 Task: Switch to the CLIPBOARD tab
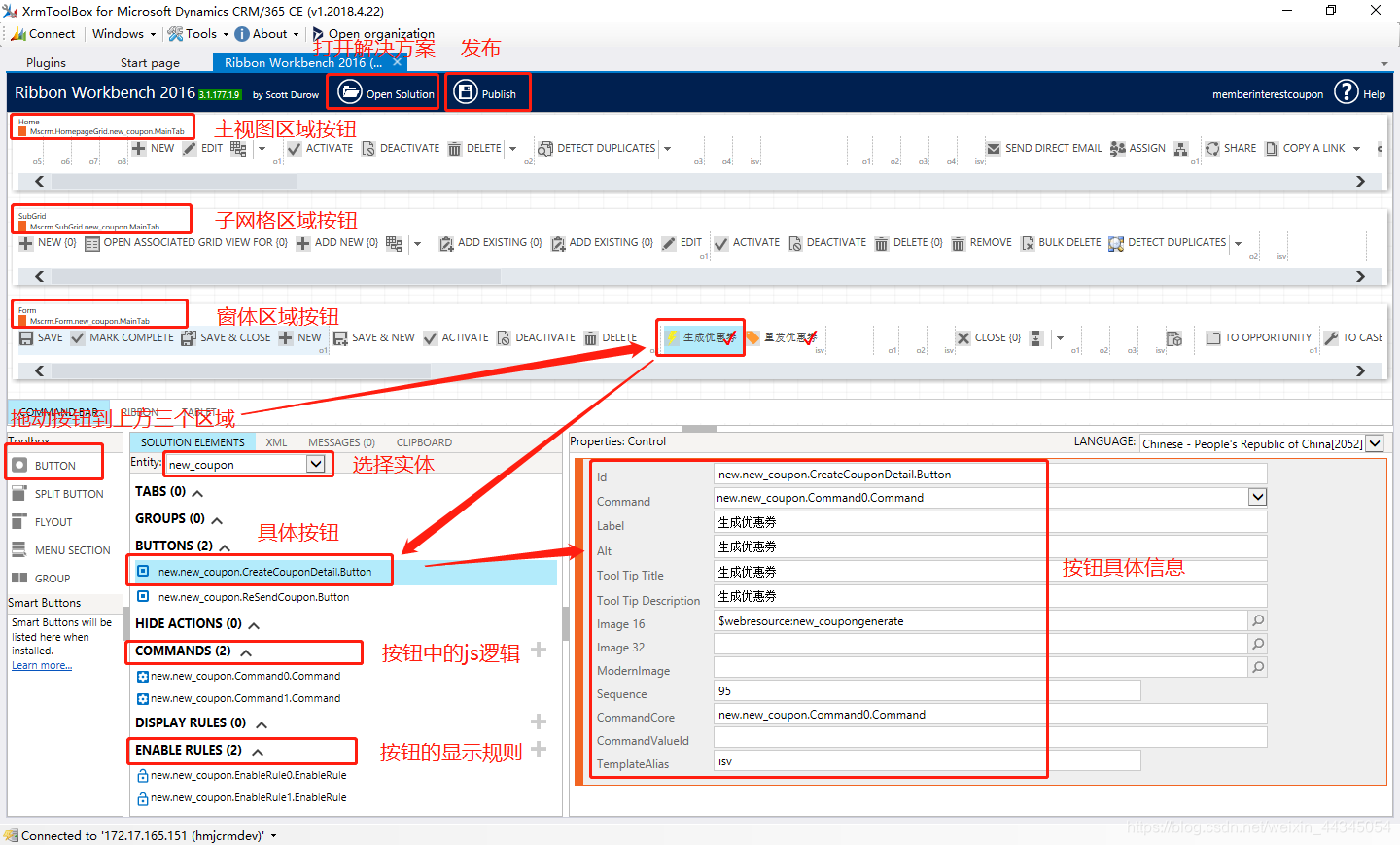(x=424, y=442)
